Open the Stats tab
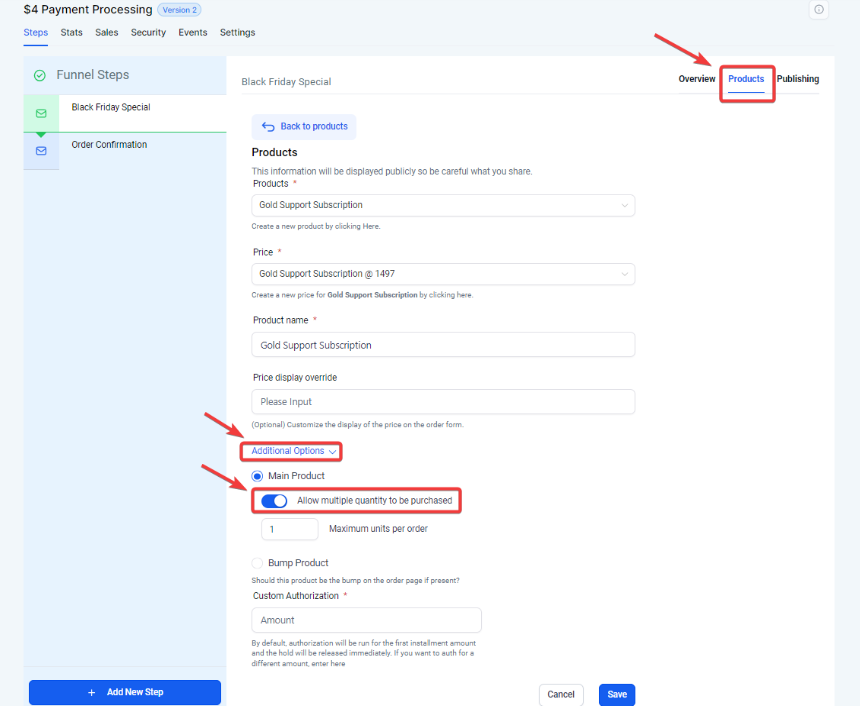860x723 pixels. 71,32
